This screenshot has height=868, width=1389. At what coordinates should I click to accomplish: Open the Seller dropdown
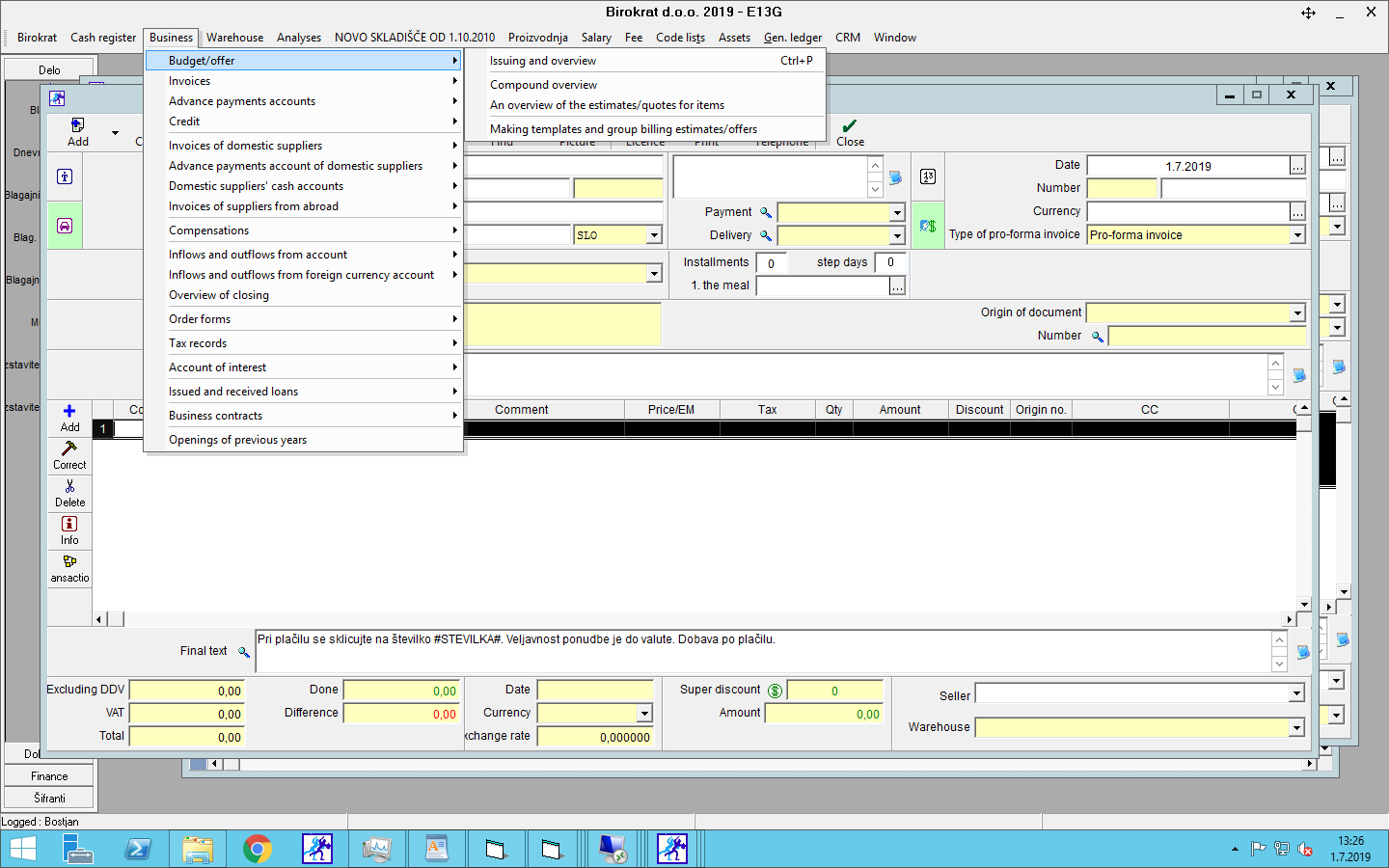click(1296, 693)
